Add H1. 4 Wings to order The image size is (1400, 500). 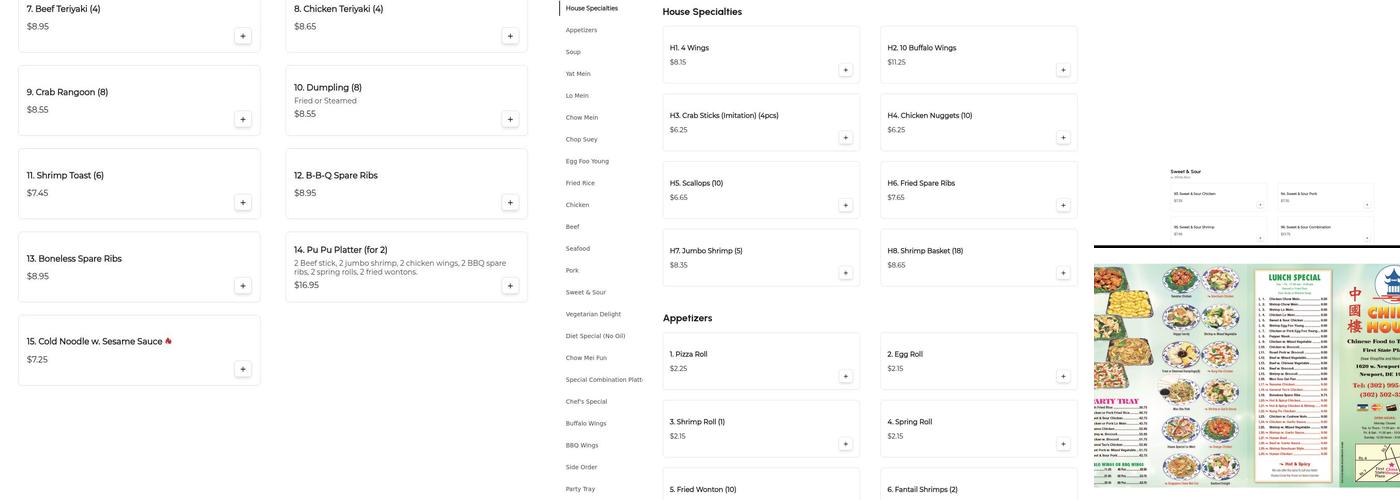[845, 70]
